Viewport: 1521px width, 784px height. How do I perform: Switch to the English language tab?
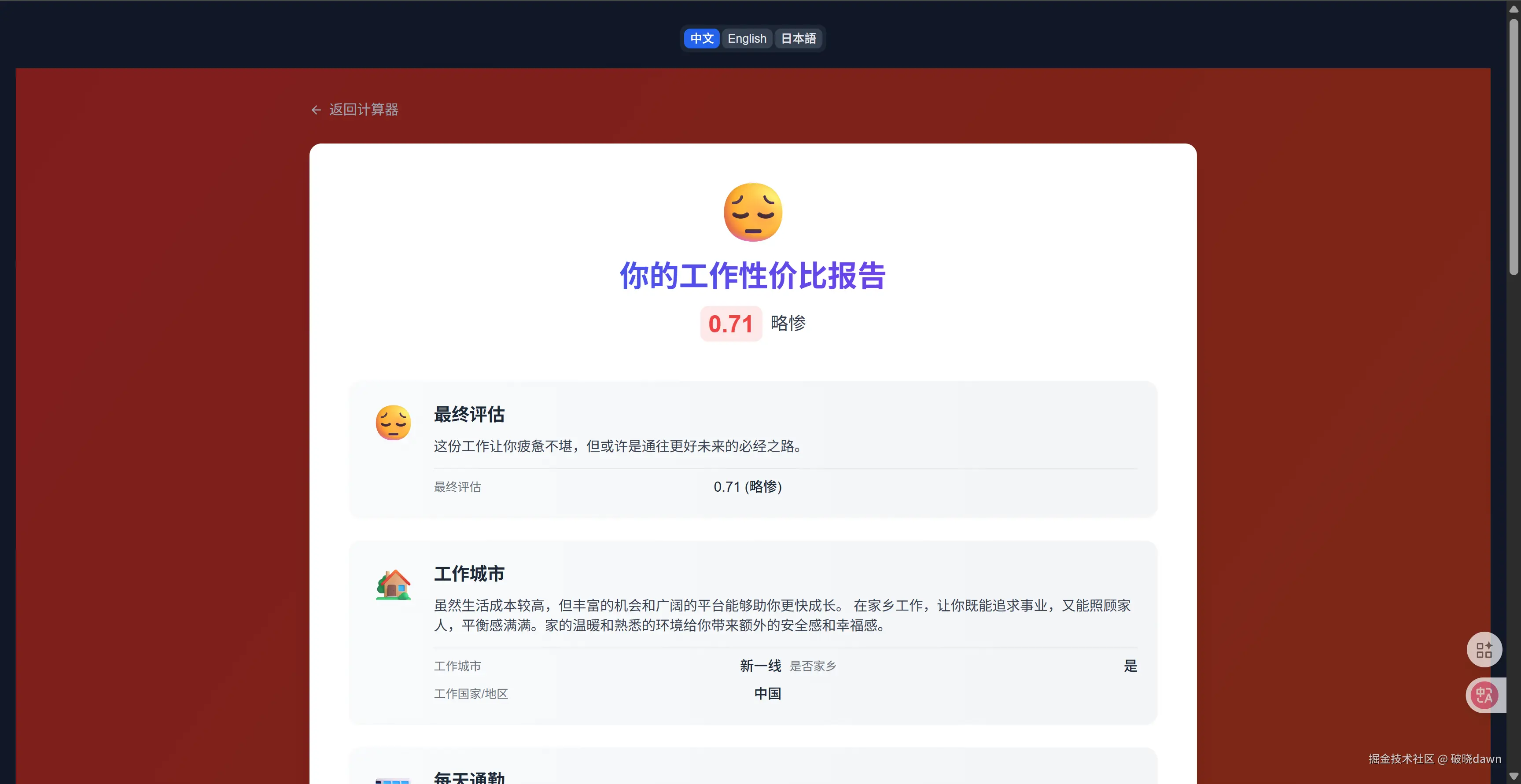(x=746, y=38)
